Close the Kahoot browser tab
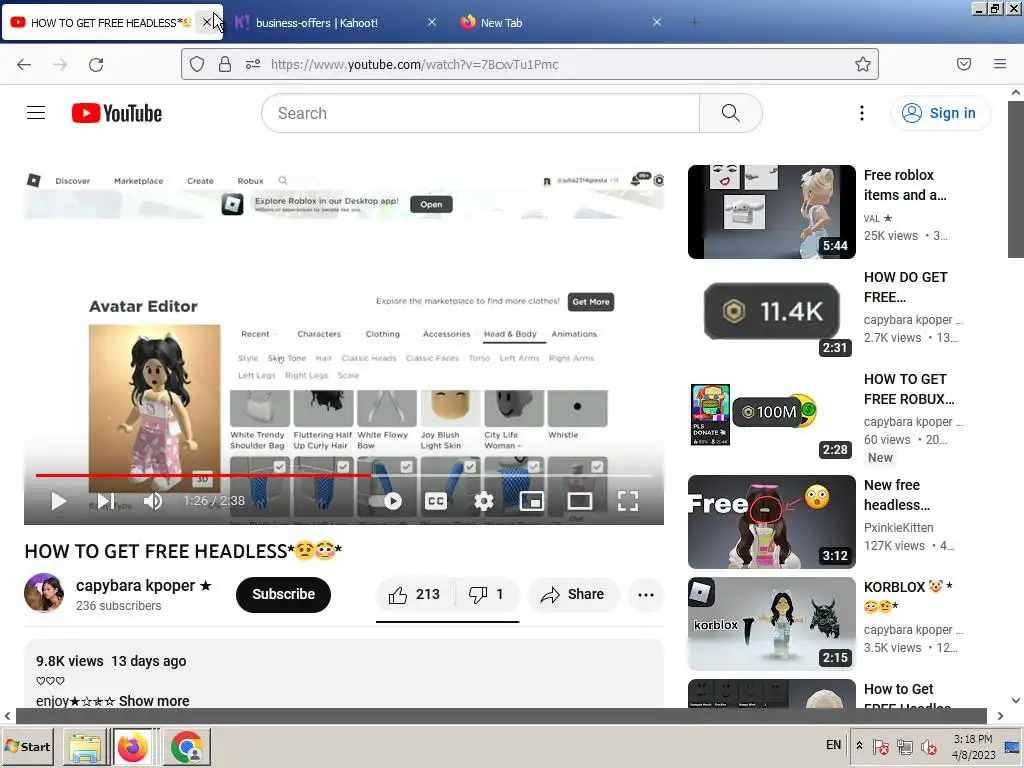Image resolution: width=1024 pixels, height=768 pixels. click(432, 22)
